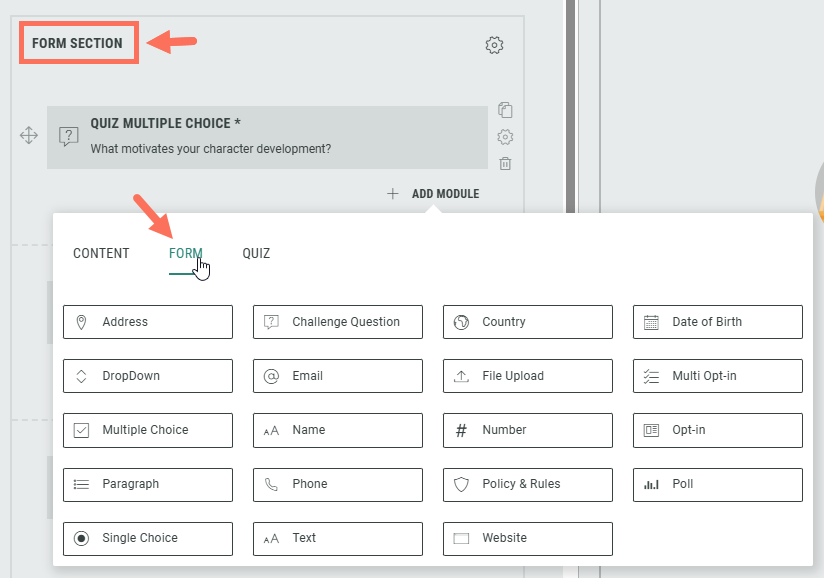Duplicate the Quiz Multiple Choice module
Viewport: 824px width, 578px height.
(505, 110)
